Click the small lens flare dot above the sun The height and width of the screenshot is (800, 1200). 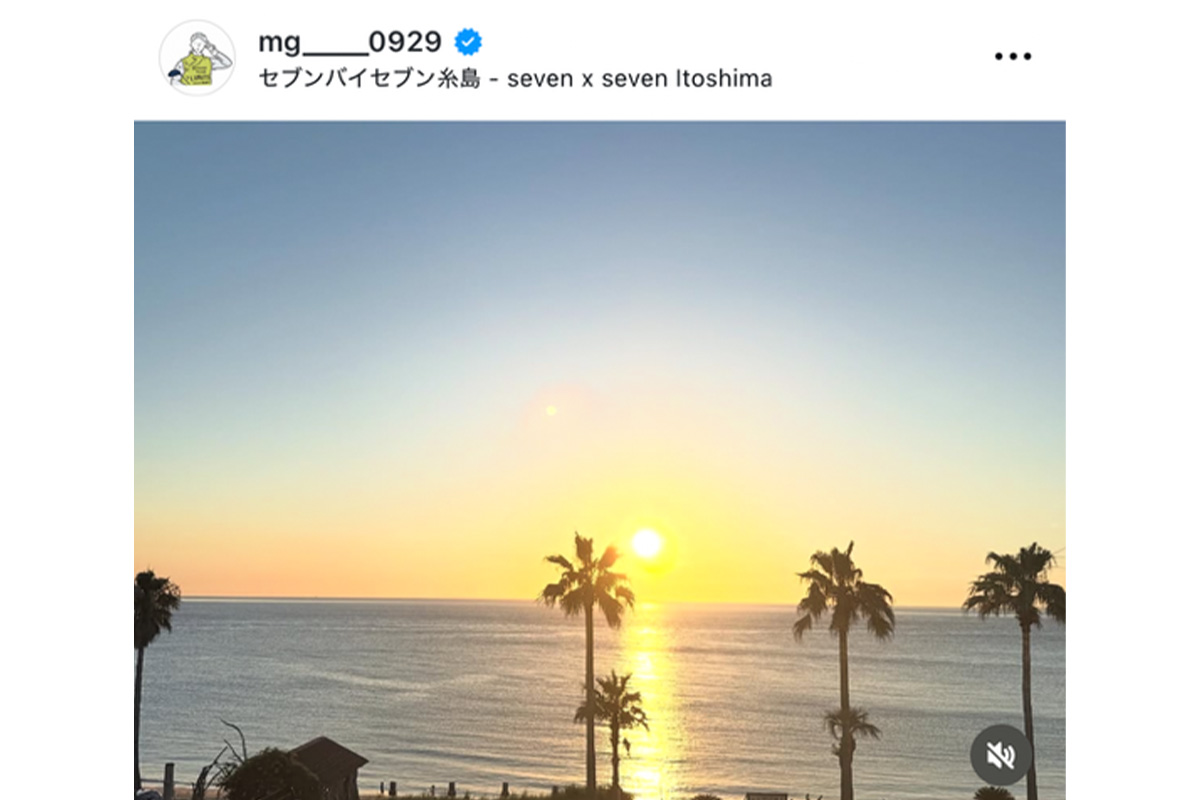tap(550, 410)
